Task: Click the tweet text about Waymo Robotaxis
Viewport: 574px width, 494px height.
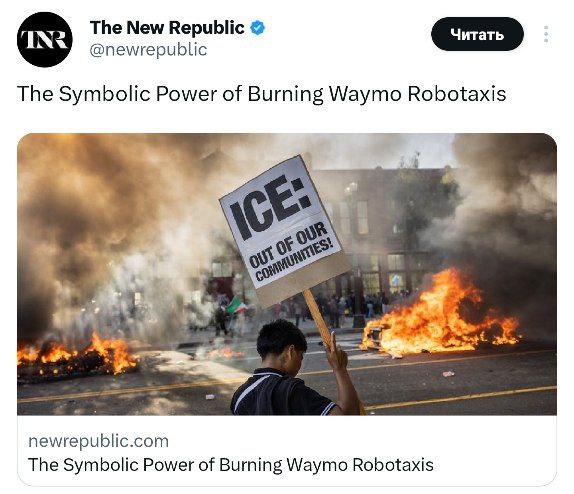Action: [261, 94]
